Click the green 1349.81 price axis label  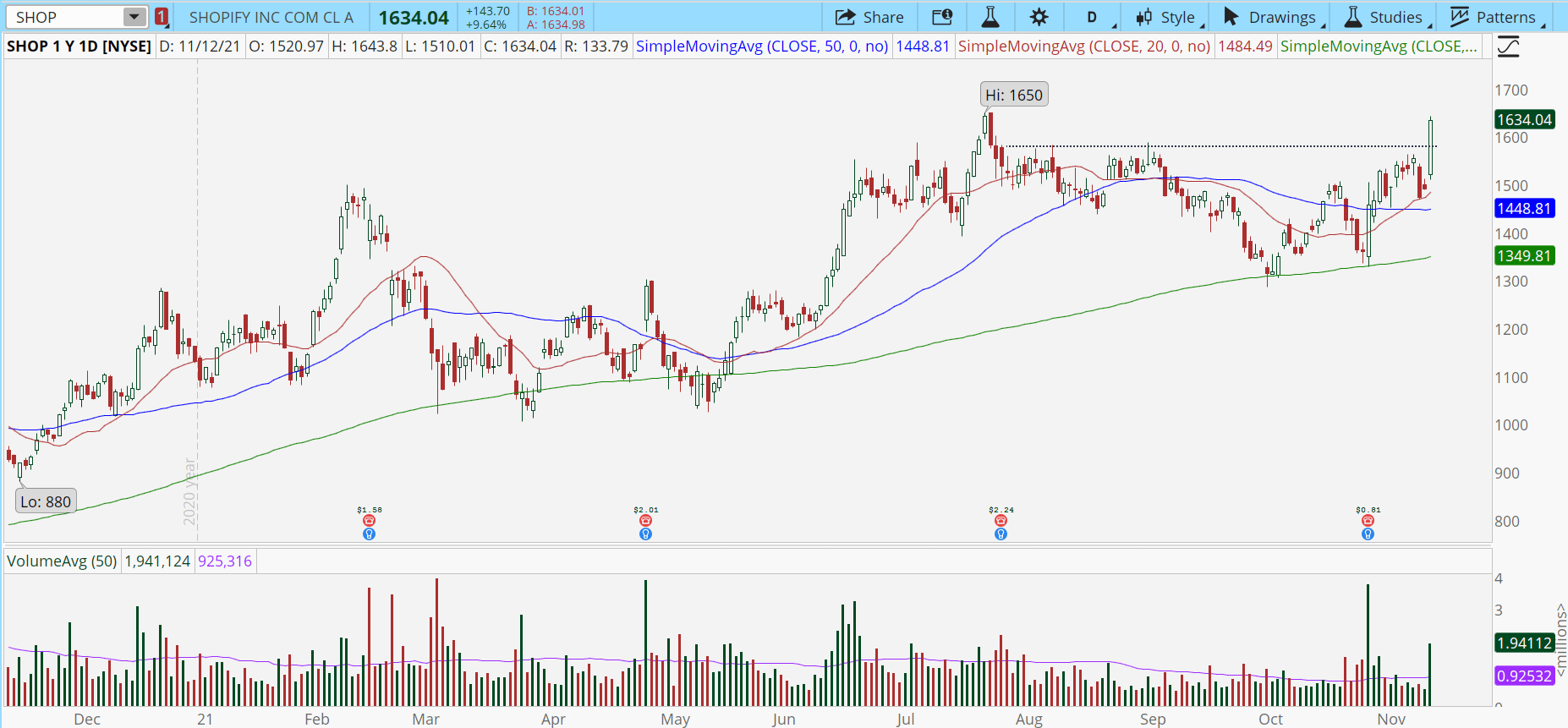(1524, 255)
